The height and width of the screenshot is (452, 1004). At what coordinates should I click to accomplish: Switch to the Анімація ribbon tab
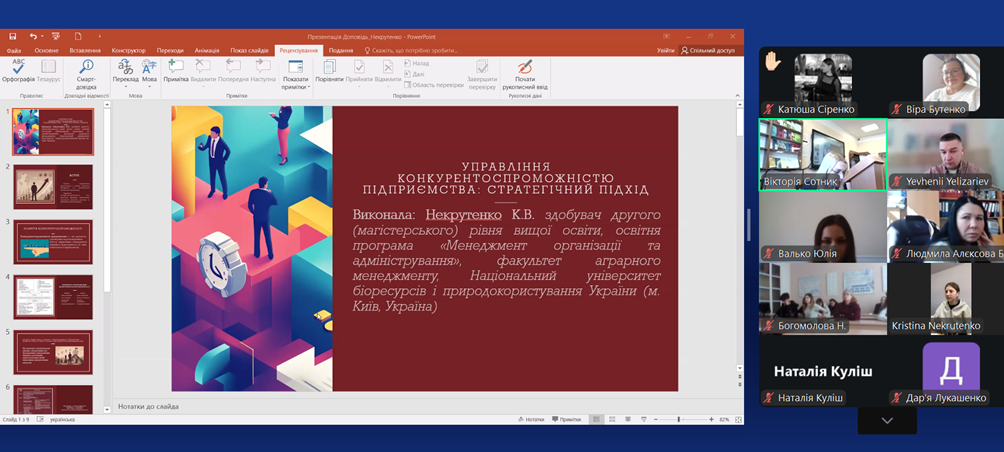point(207,50)
